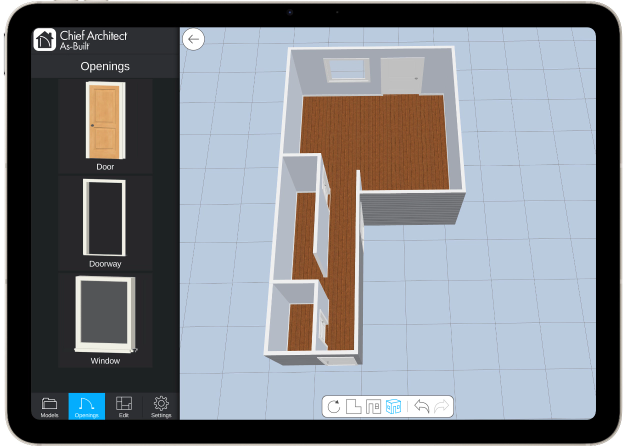
Task: Open the Edit tab
Action: (124, 406)
